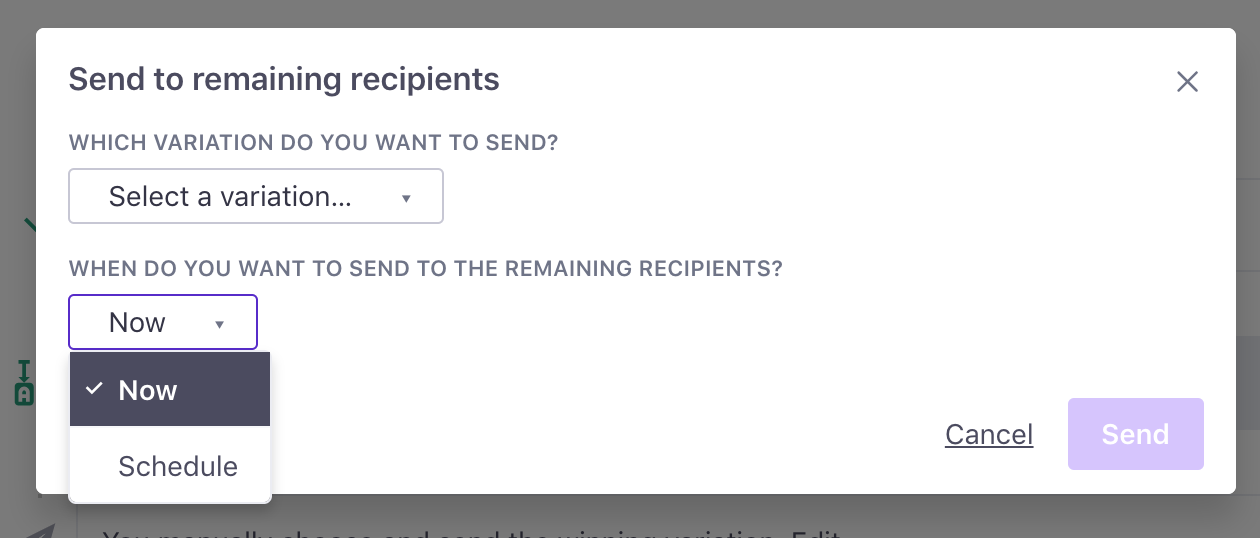
Task: Click the "Which variation do you want to send?" label
Action: [313, 143]
